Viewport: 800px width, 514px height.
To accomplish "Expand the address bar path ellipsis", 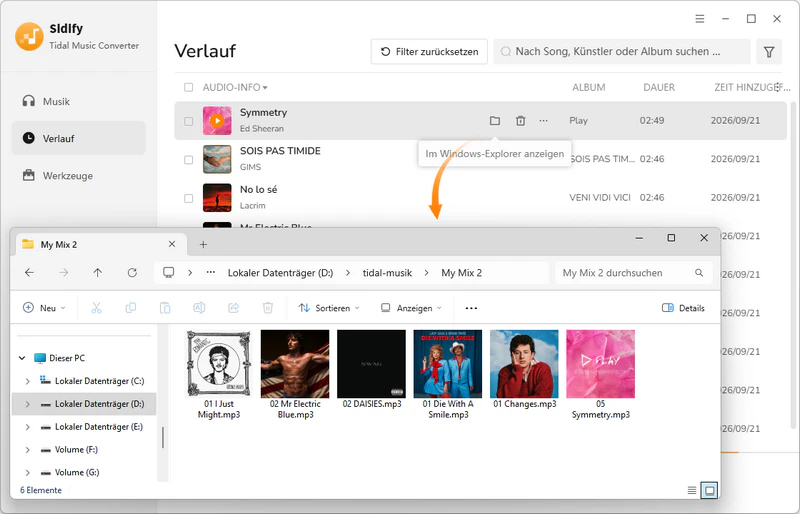I will pos(211,273).
